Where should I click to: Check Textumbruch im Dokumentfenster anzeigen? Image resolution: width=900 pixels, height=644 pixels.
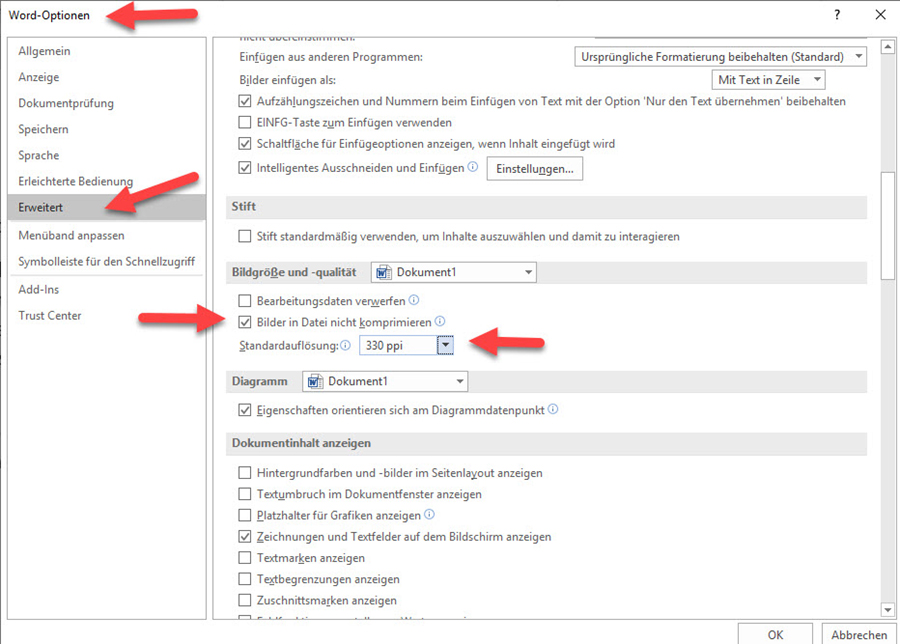pyautogui.click(x=245, y=494)
